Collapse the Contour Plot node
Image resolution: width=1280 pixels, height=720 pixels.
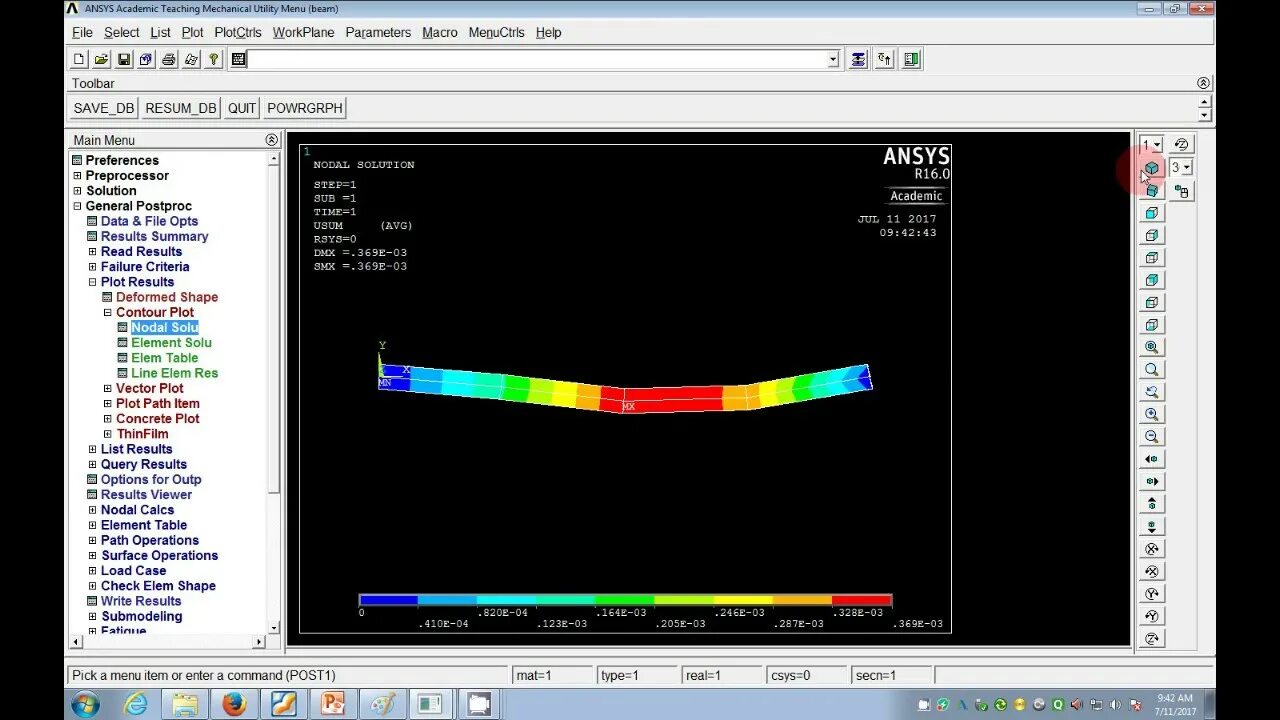[107, 313]
